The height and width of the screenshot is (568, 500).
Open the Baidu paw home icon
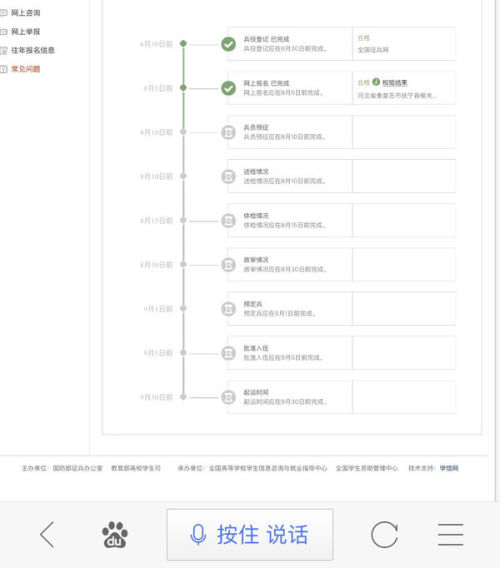(x=115, y=534)
